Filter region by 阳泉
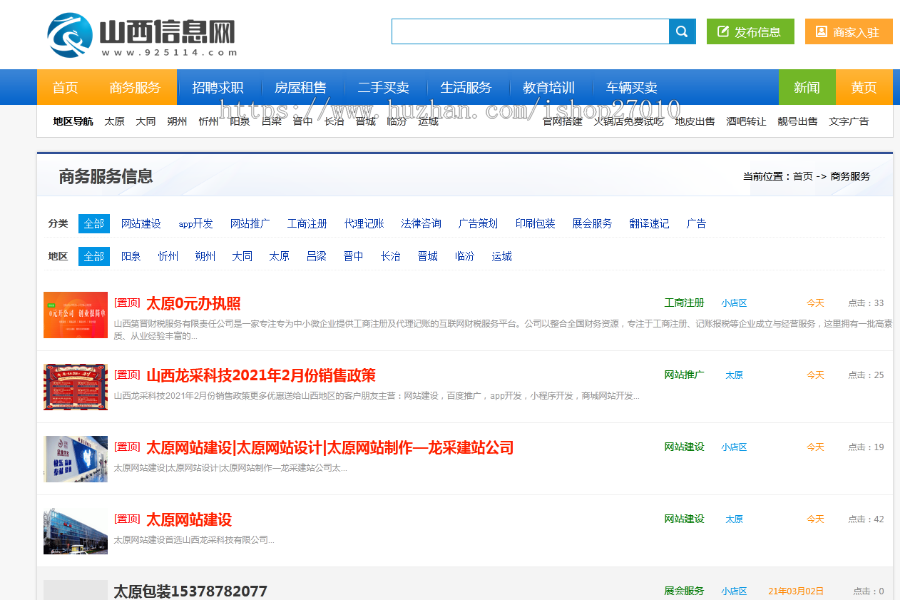This screenshot has height=600, width=900. coord(131,256)
